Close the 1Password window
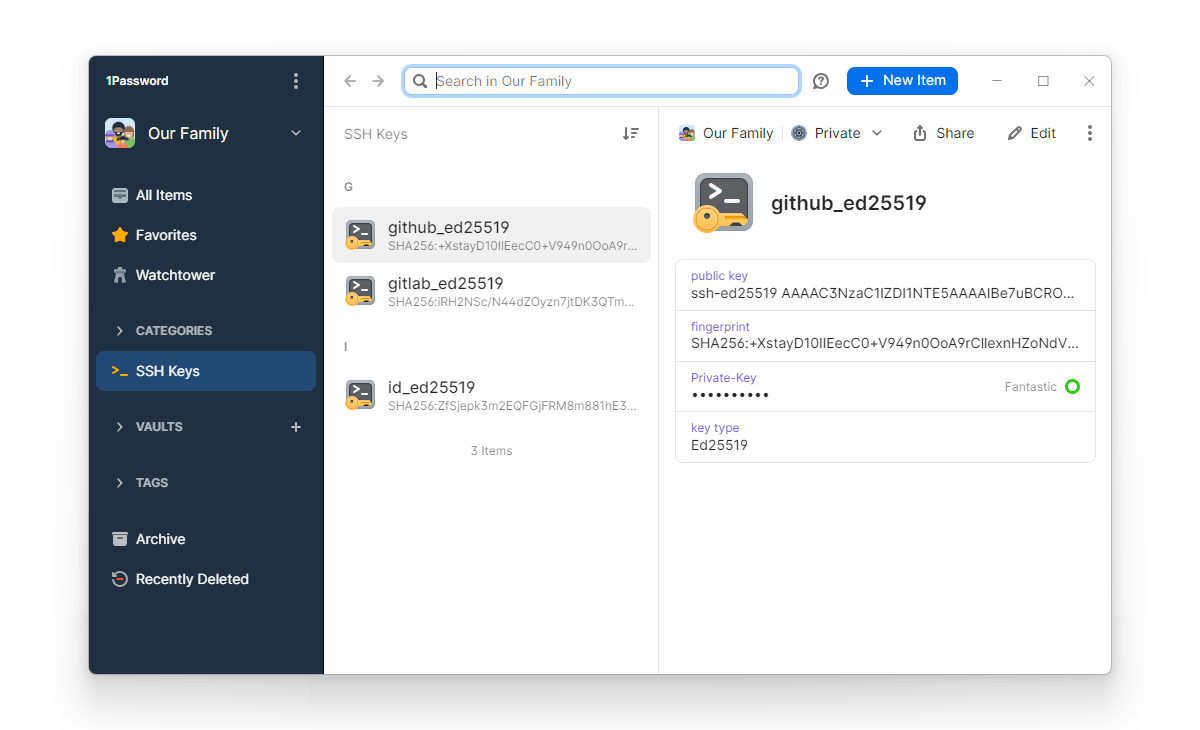 [1089, 81]
